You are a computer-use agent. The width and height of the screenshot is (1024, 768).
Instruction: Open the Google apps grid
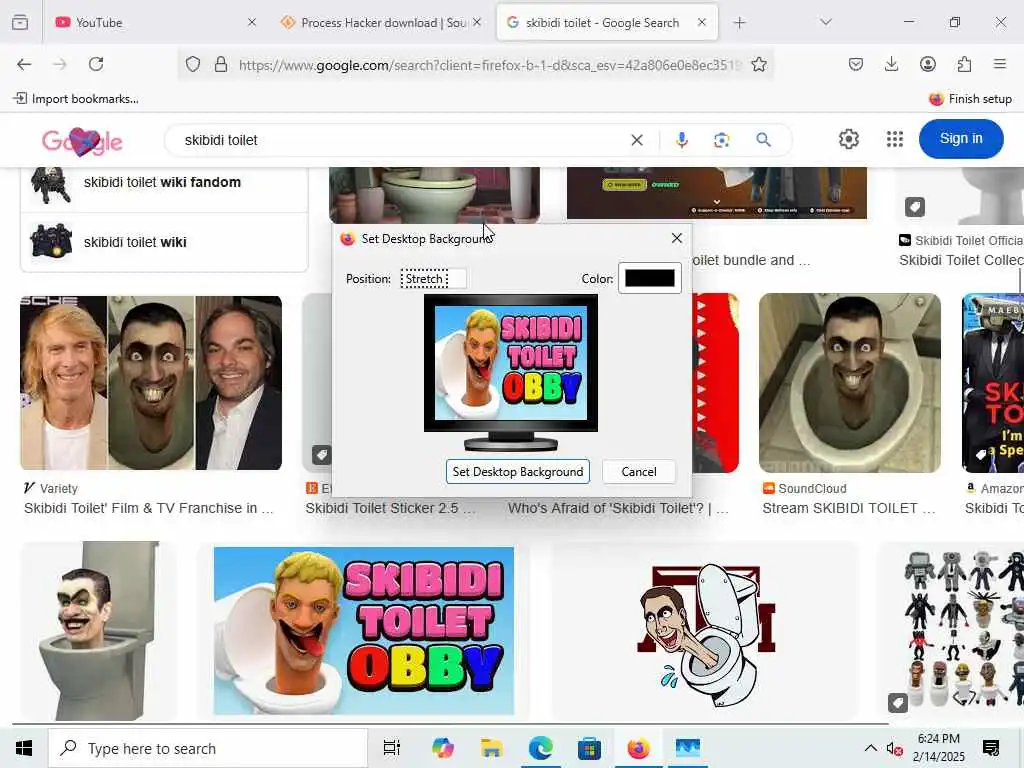[x=895, y=139]
